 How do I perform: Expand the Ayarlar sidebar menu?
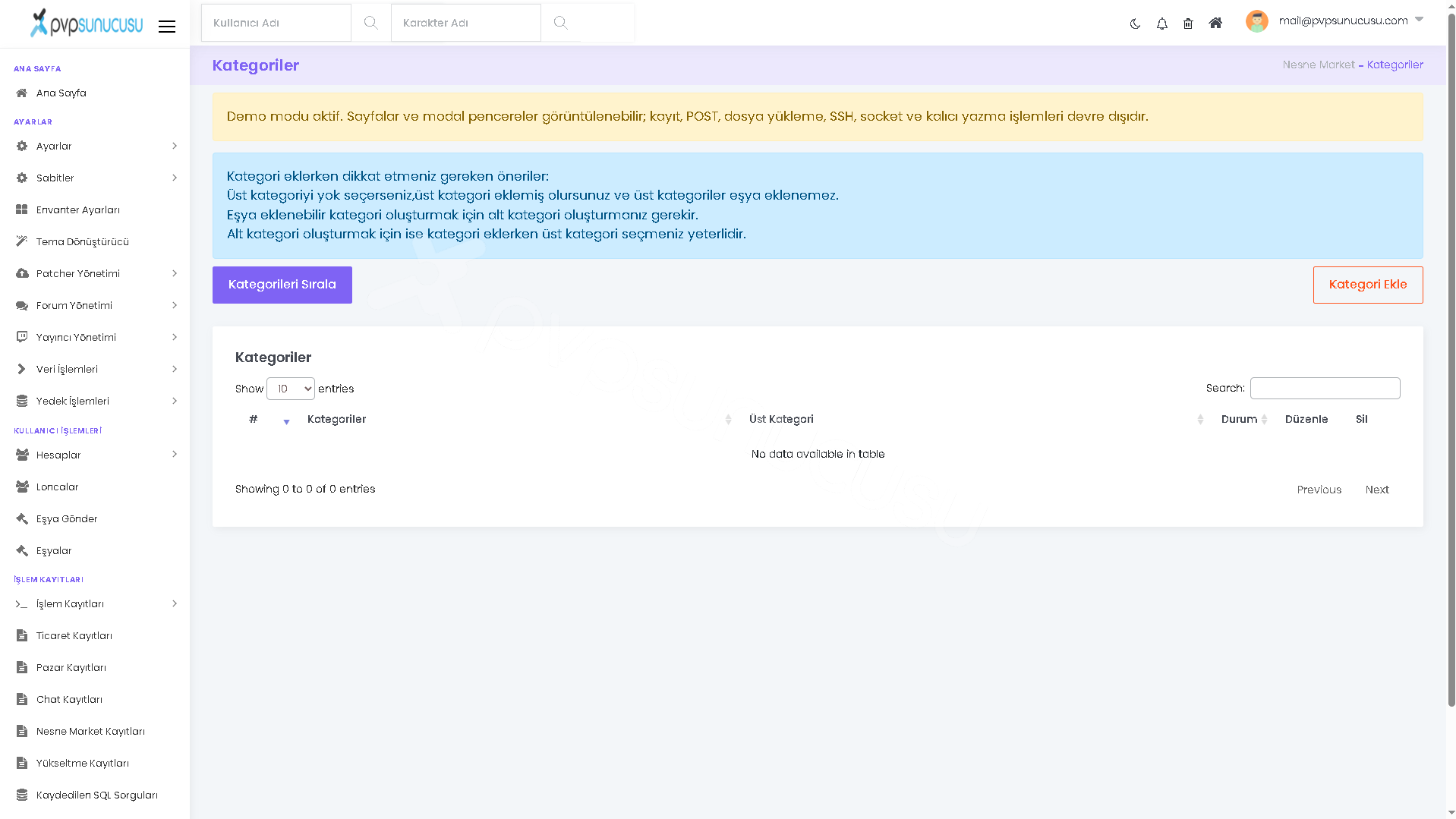point(96,146)
